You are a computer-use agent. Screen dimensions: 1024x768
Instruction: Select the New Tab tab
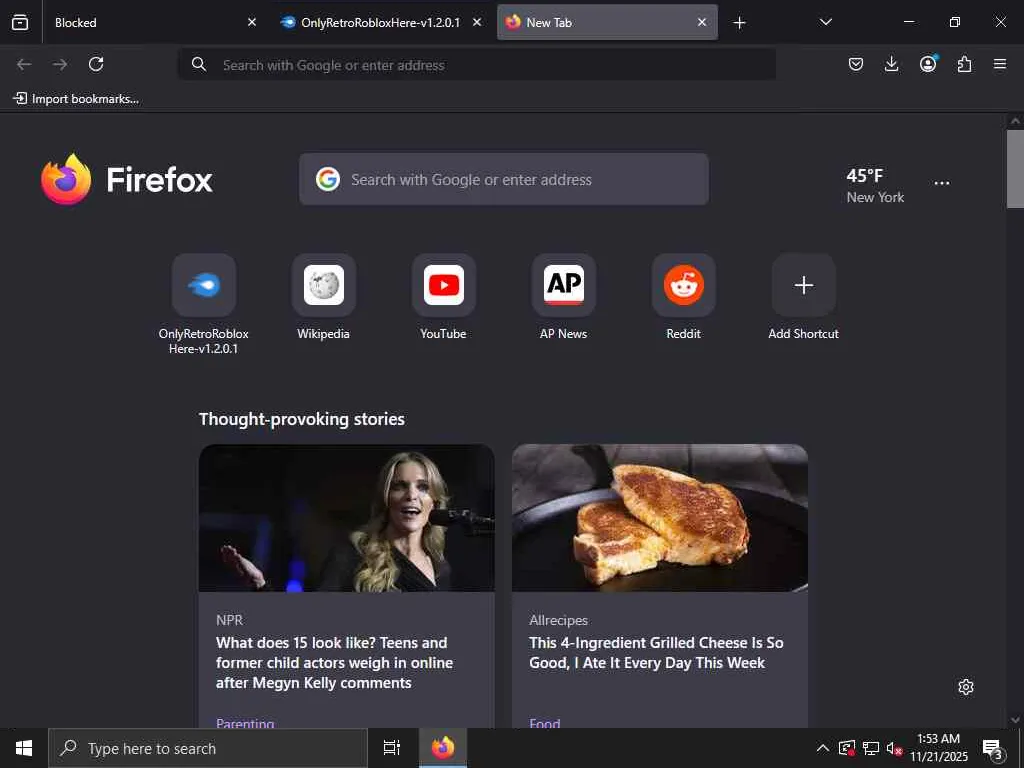point(607,22)
